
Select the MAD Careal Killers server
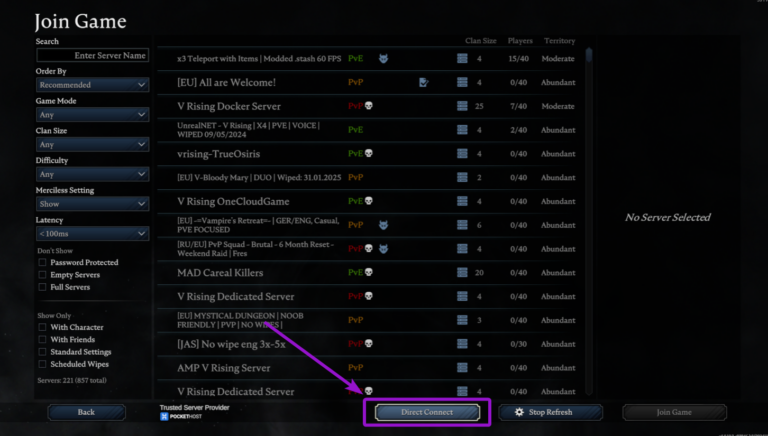369,272
